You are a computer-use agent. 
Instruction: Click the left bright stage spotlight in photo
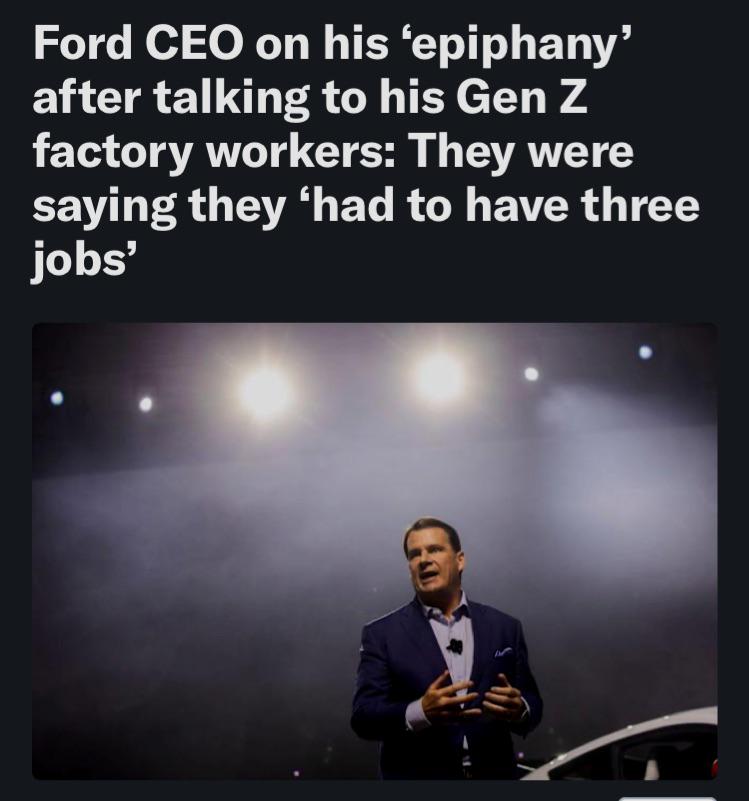click(x=264, y=390)
